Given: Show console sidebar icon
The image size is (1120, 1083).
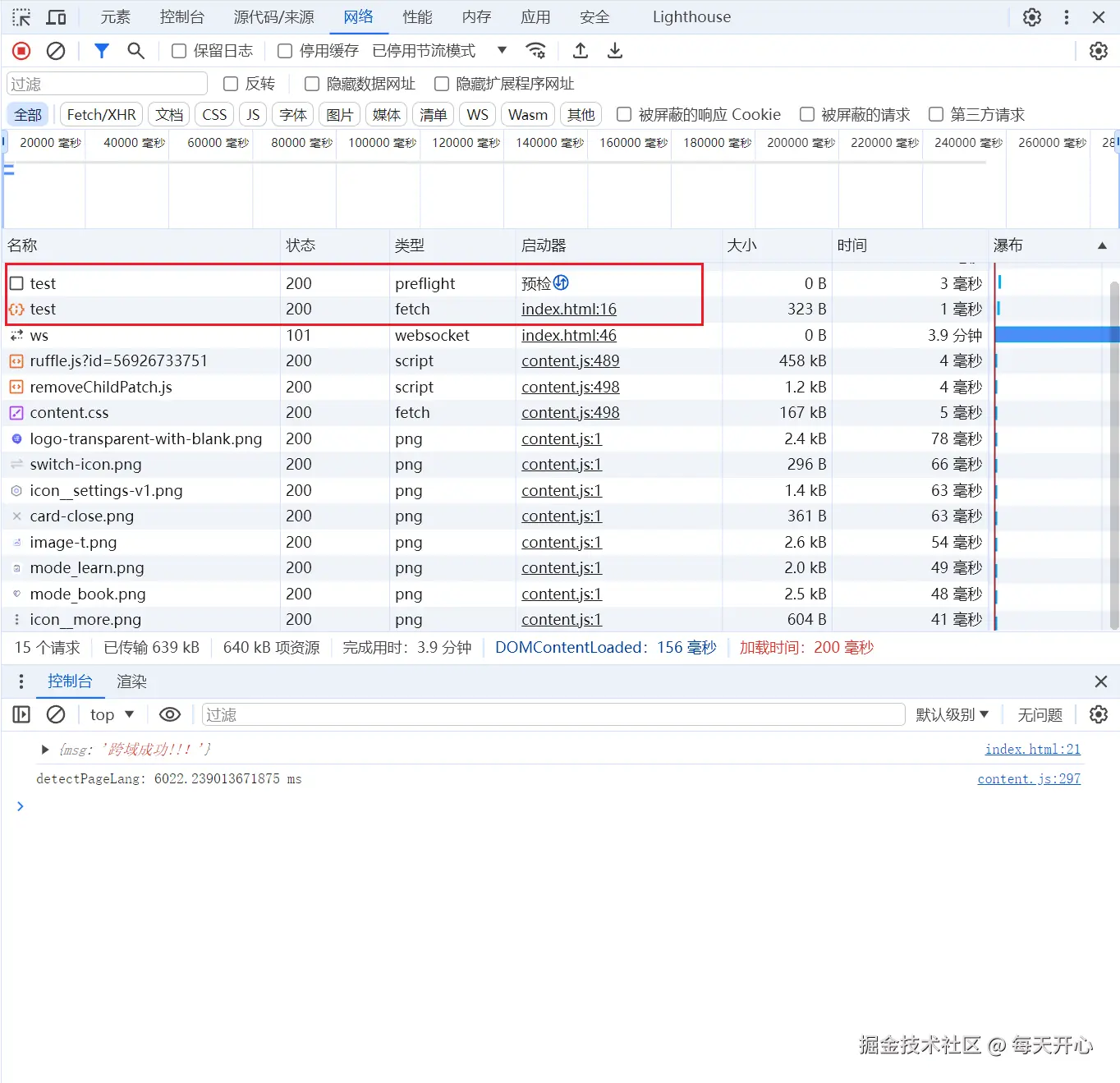Looking at the screenshot, I should 21,714.
